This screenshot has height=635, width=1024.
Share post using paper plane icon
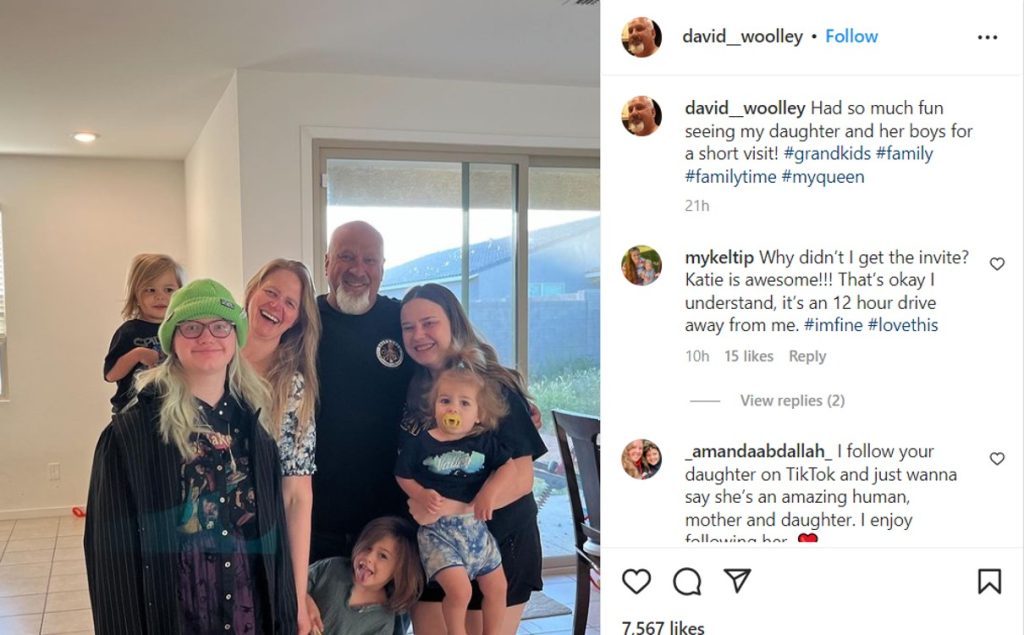(x=737, y=580)
